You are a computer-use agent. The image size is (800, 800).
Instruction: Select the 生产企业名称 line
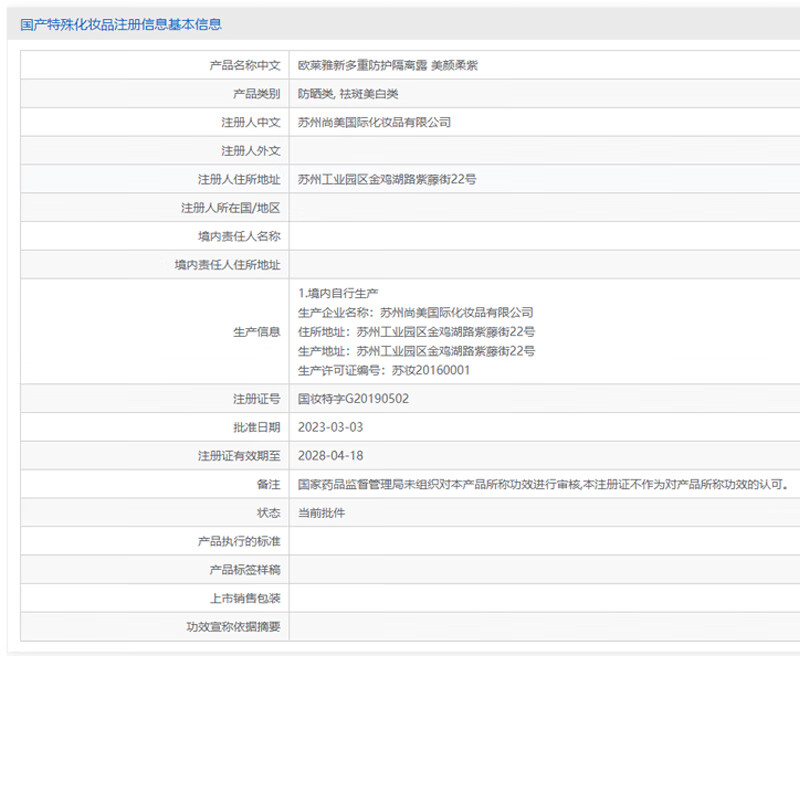point(416,313)
